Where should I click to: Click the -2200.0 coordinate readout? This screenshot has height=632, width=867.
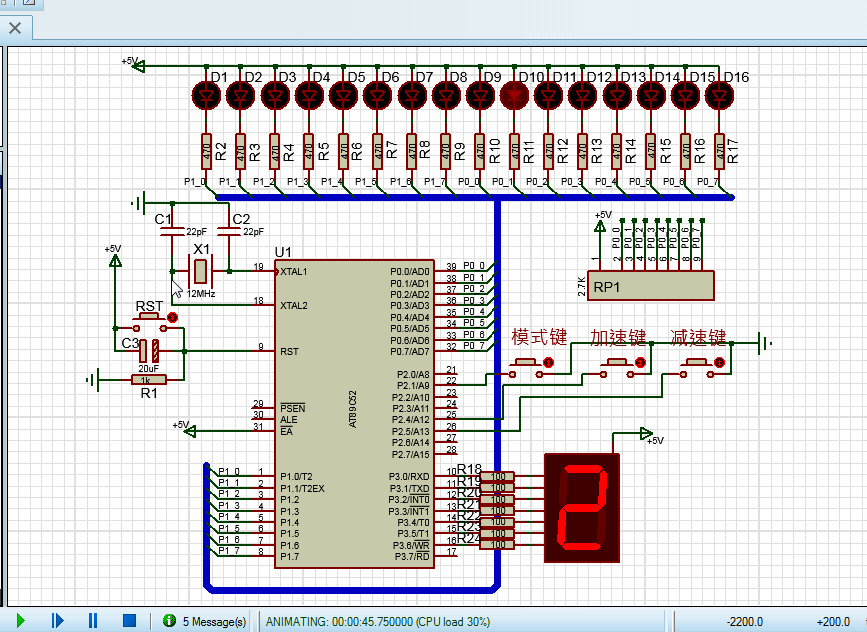coord(745,621)
